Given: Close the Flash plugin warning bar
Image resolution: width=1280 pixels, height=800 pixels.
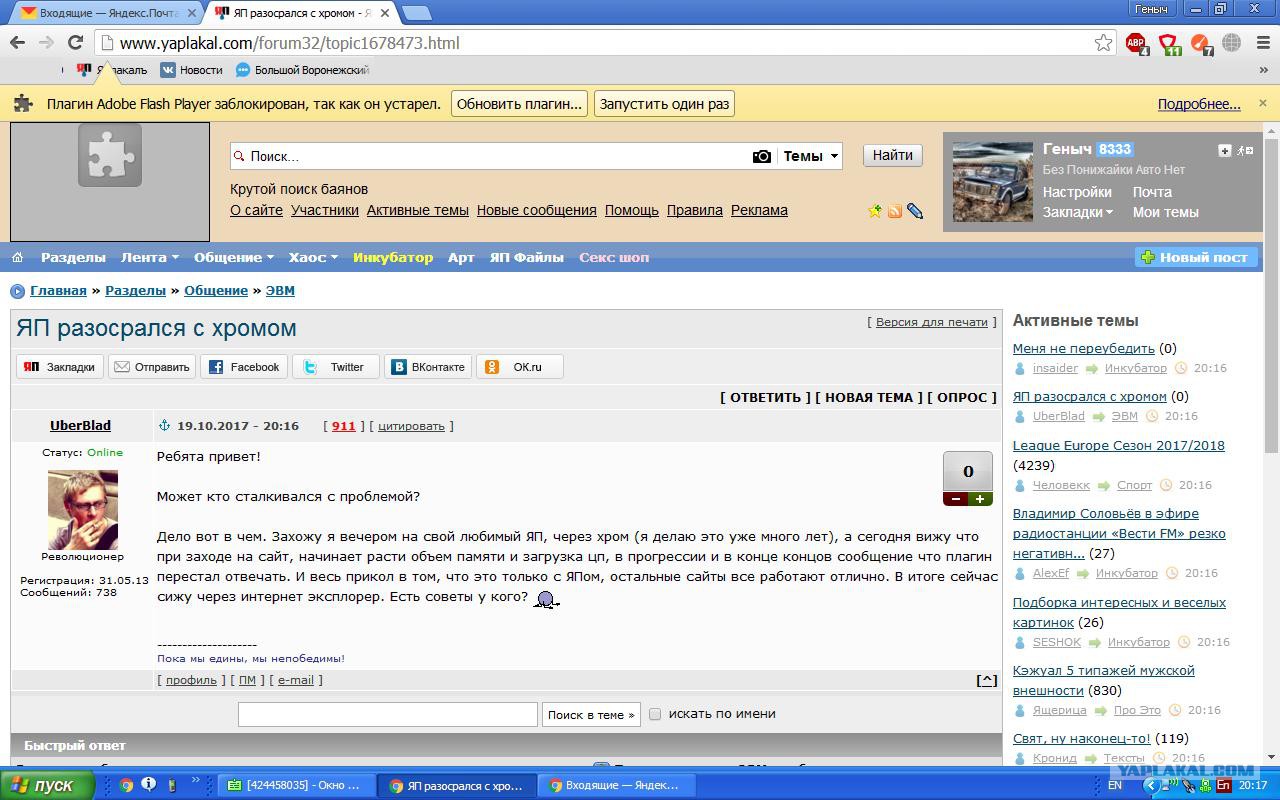Looking at the screenshot, I should coord(1262,103).
